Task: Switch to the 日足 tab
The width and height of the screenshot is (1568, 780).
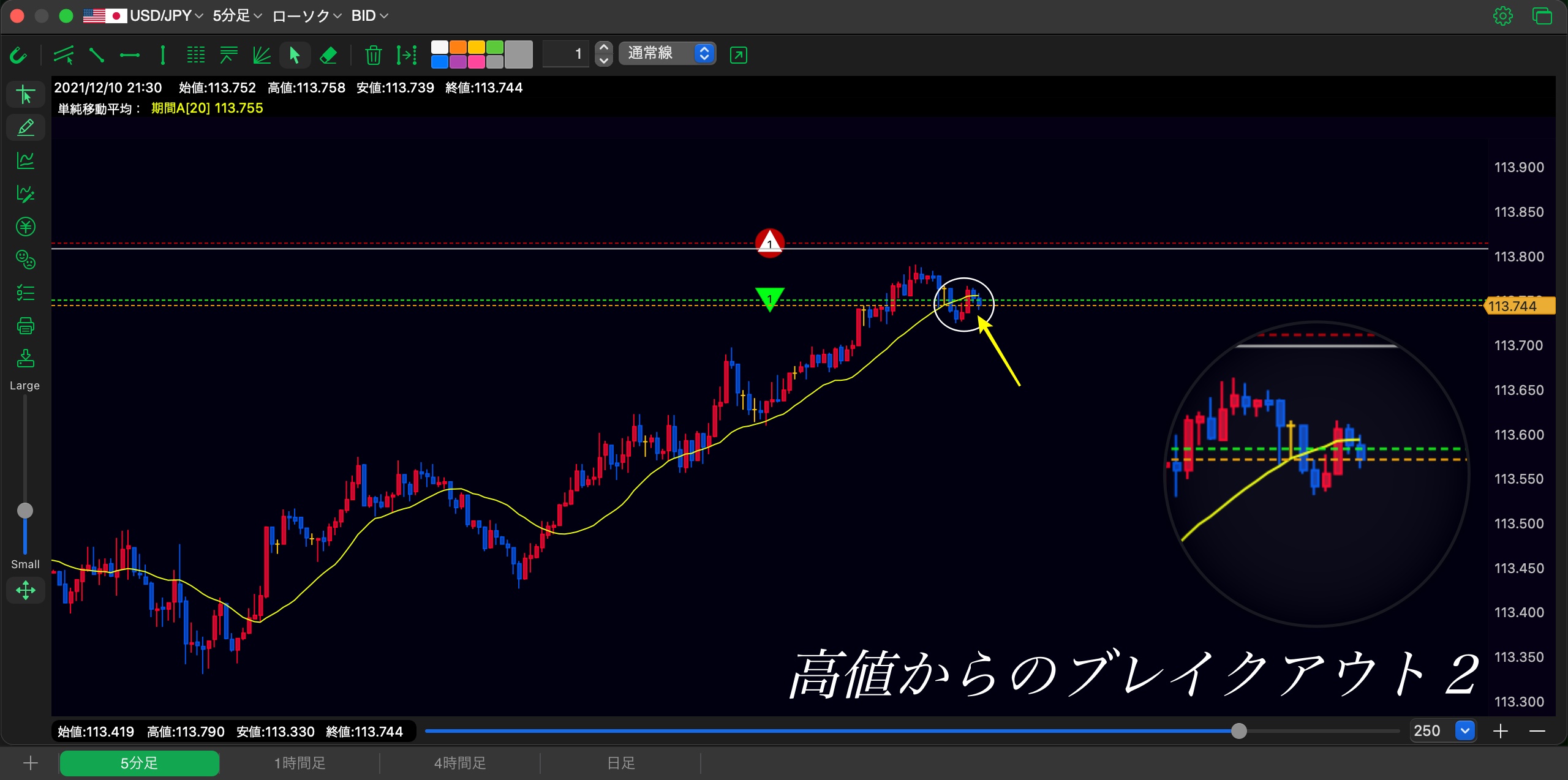Action: (620, 763)
